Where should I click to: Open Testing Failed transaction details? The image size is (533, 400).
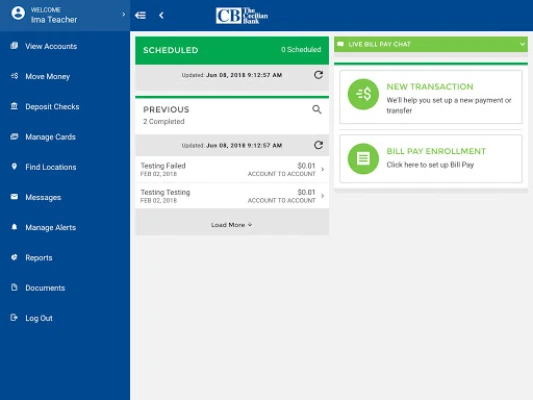(x=232, y=169)
